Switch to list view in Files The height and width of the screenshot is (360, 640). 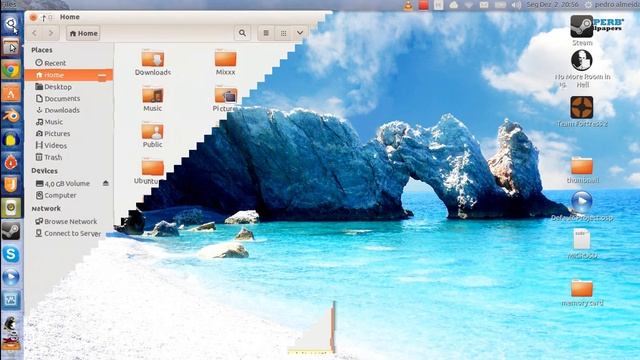click(266, 33)
